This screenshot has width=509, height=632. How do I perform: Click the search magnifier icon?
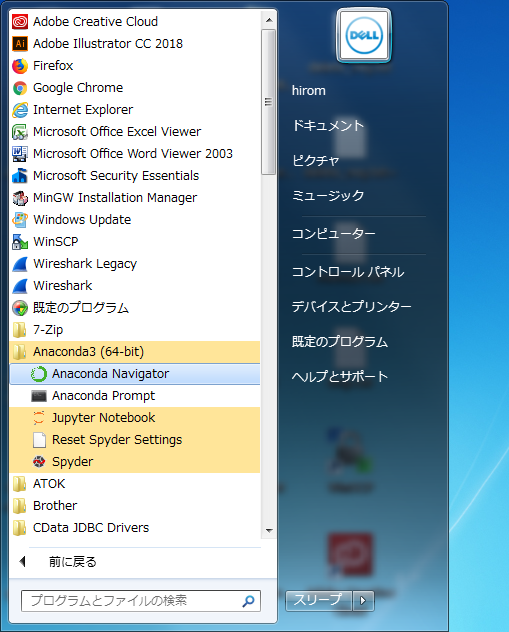[248, 601]
